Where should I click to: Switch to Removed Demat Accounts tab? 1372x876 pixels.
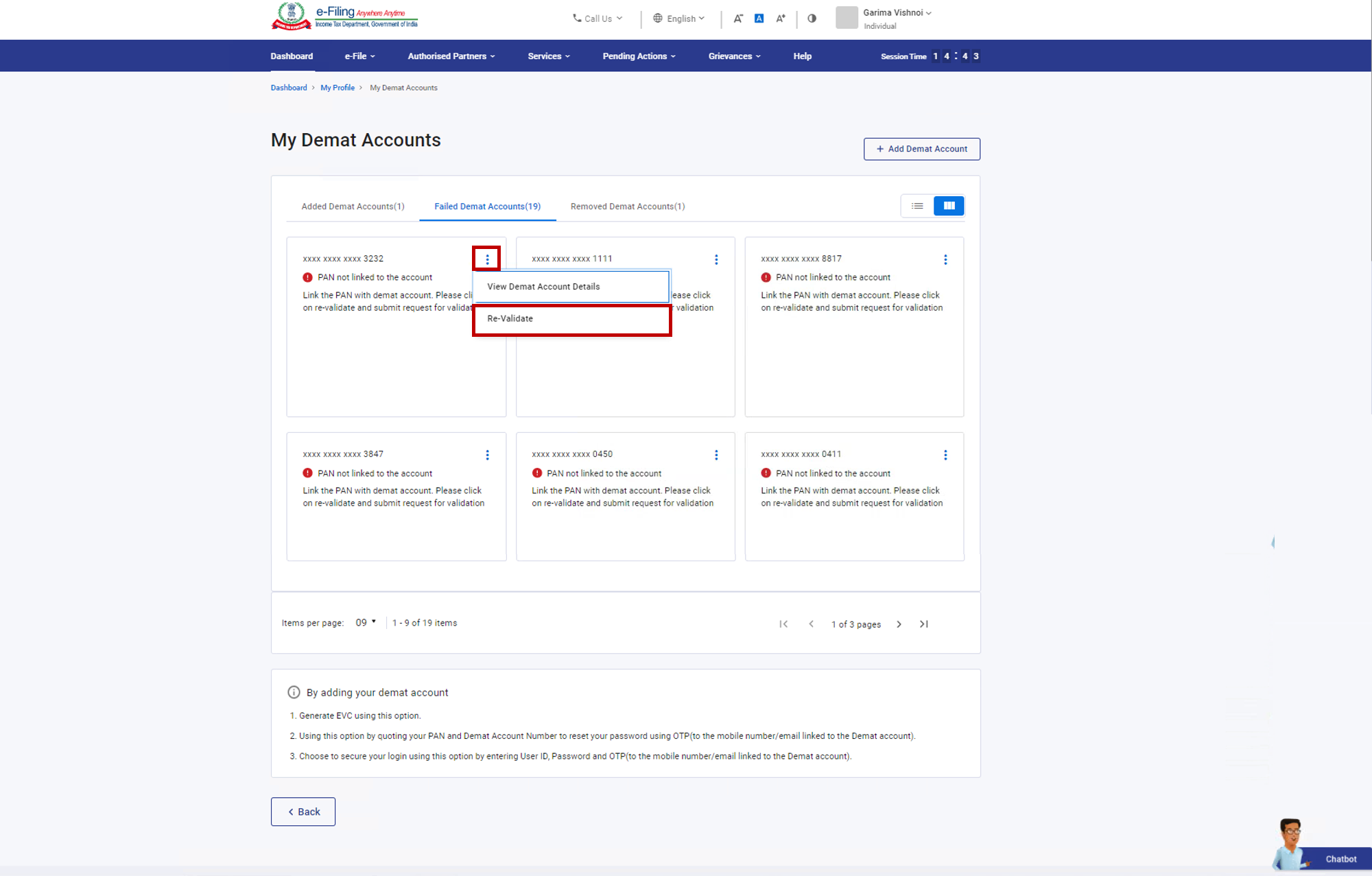coord(627,206)
